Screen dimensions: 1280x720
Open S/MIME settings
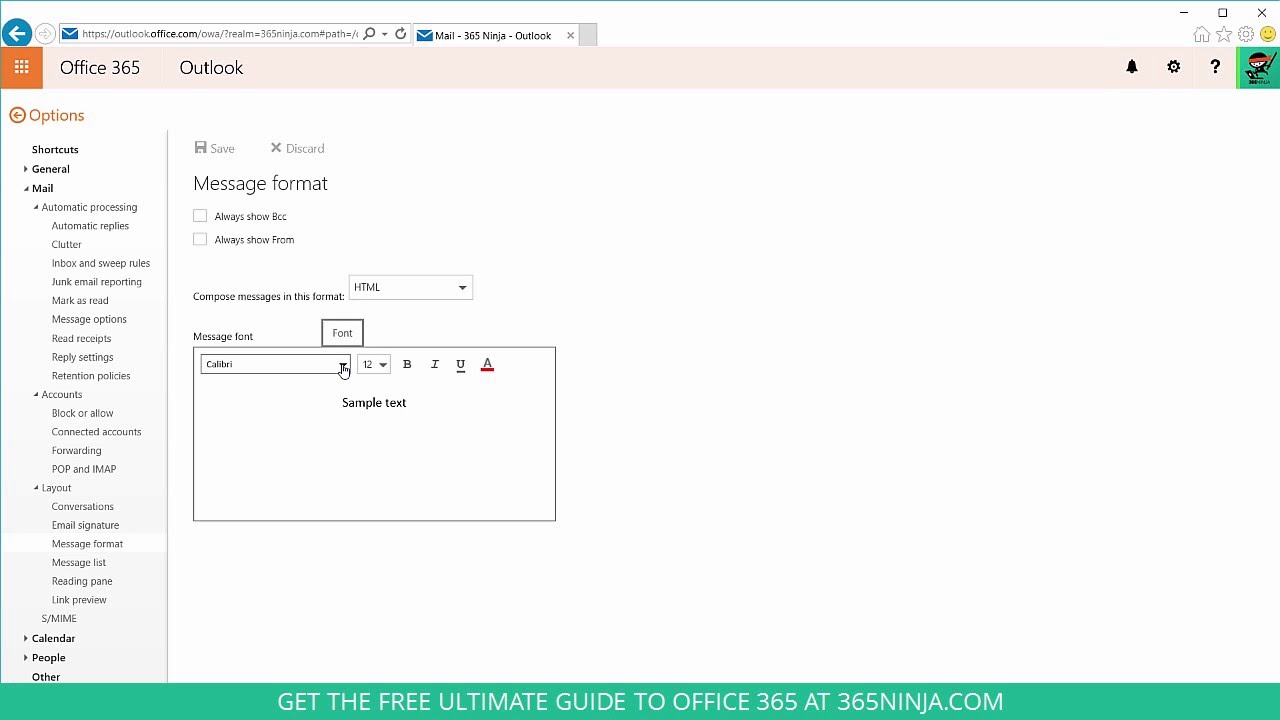pos(59,618)
